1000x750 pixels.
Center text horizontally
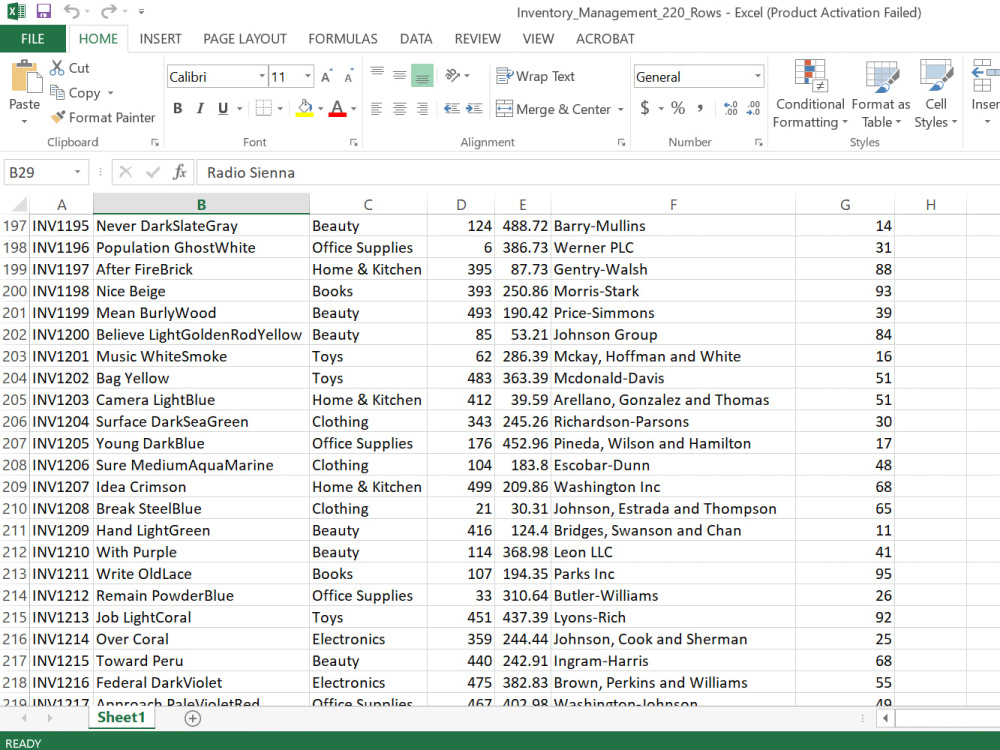pyautogui.click(x=400, y=108)
